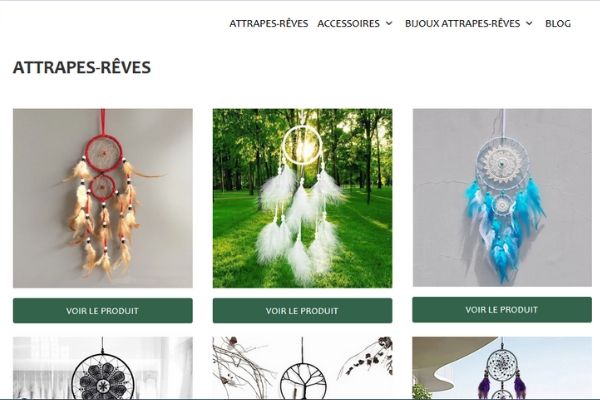Viewport: 600px width, 400px height.
Task: Click the BIJOUX ATTRAPES-RÊVES menu label
Action: 462,23
